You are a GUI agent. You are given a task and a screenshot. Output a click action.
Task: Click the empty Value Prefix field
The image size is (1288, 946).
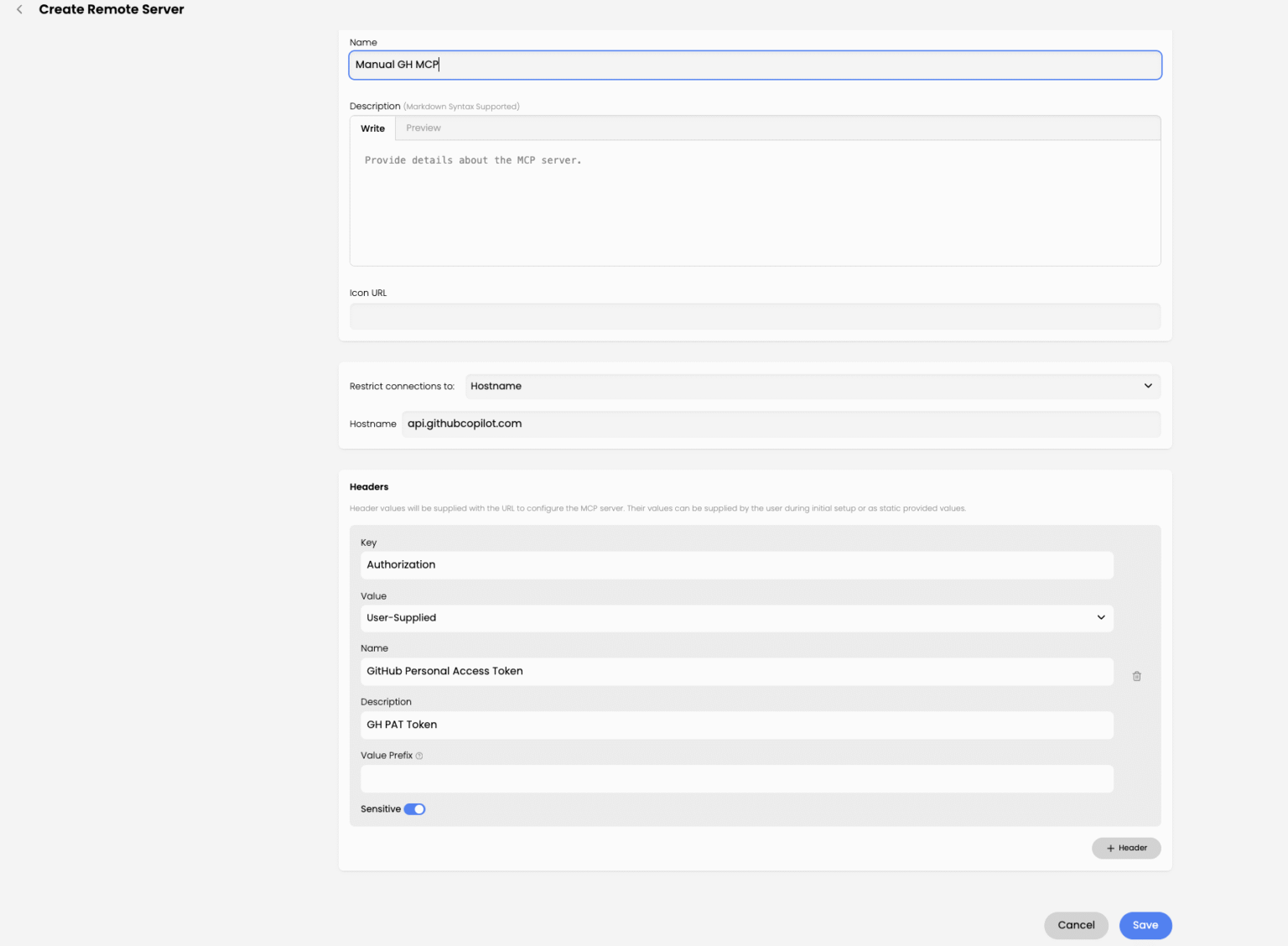click(737, 779)
